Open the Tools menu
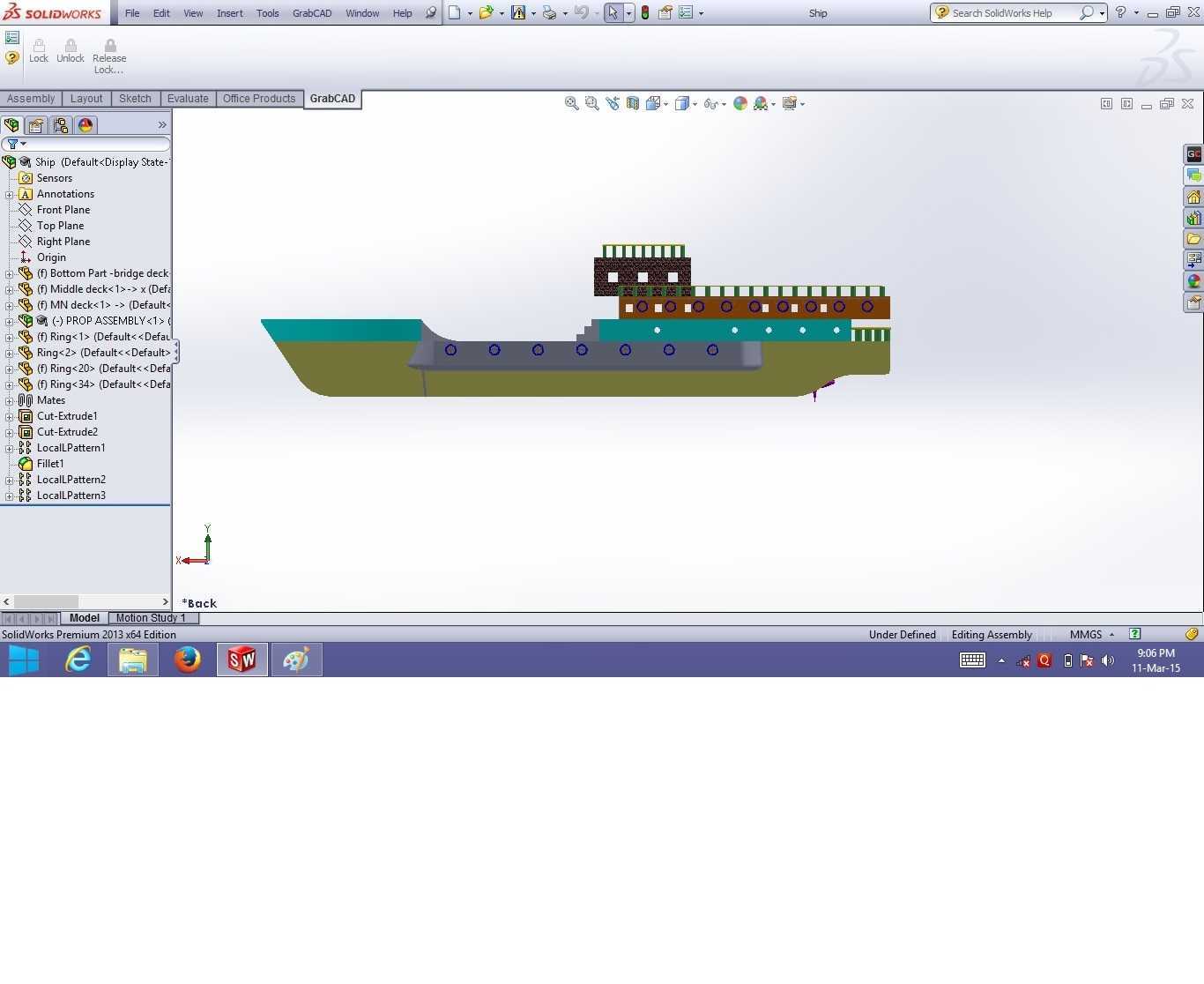 [x=267, y=13]
